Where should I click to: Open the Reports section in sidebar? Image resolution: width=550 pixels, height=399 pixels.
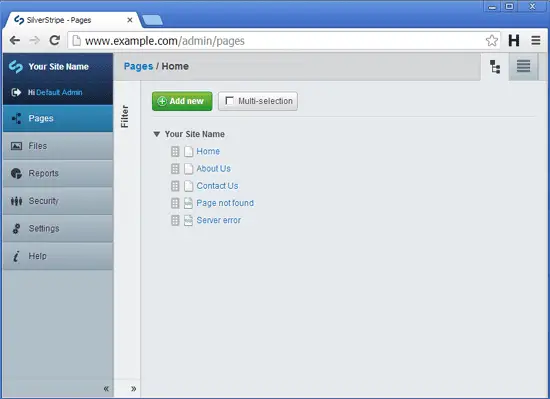pyautogui.click(x=58, y=174)
